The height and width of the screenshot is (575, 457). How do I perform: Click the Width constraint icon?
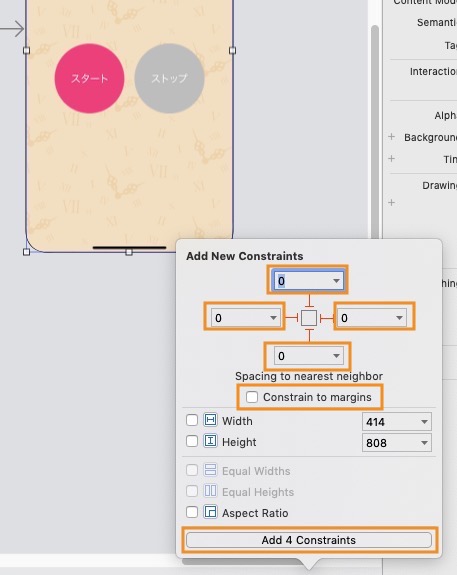pos(210,420)
